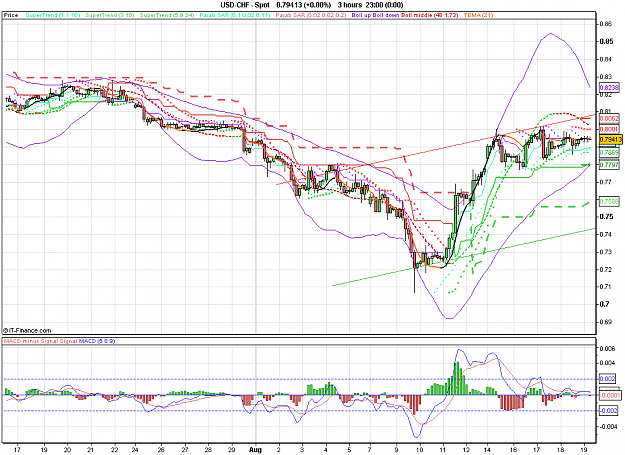Click the red -0.0001 MACD value tag
This screenshot has height=455, width=625.
click(610, 395)
